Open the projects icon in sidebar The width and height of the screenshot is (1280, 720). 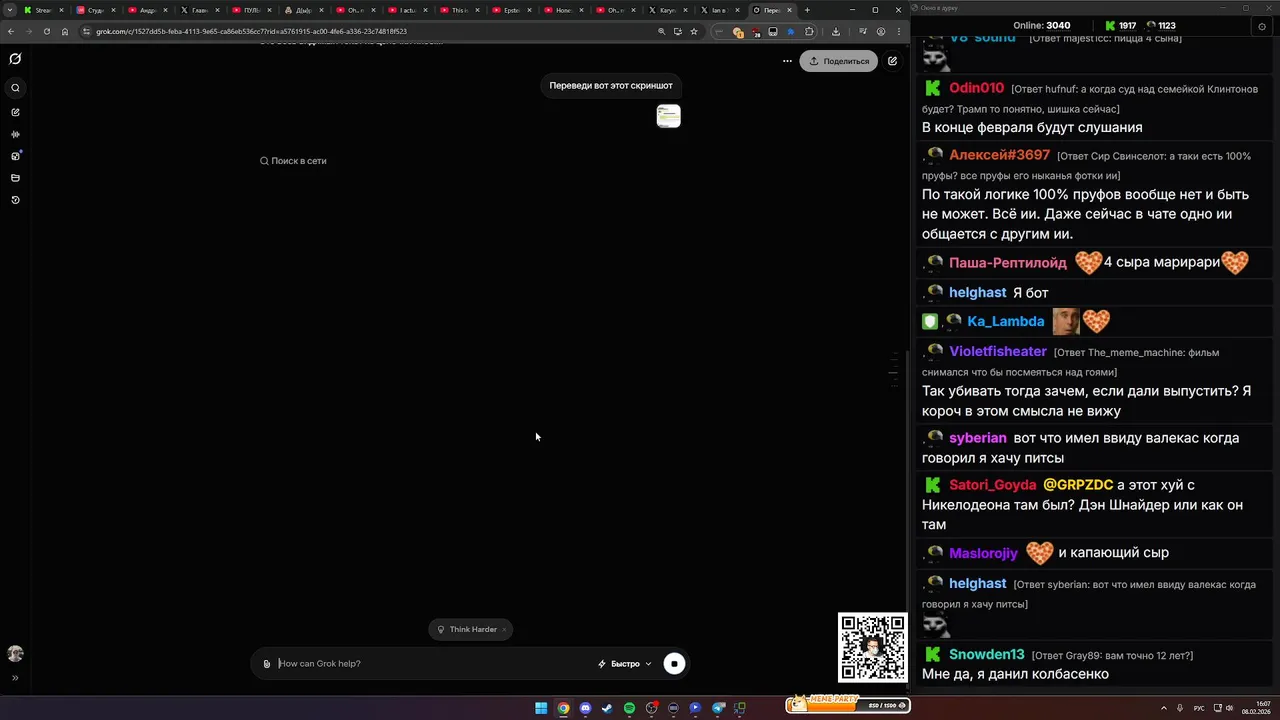(x=15, y=178)
